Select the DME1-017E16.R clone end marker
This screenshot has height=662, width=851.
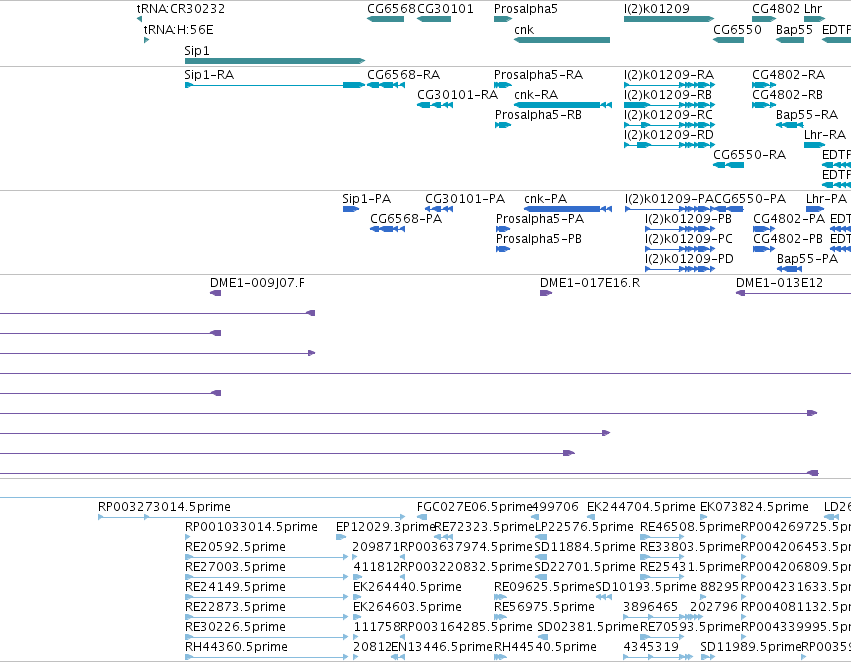pos(545,293)
